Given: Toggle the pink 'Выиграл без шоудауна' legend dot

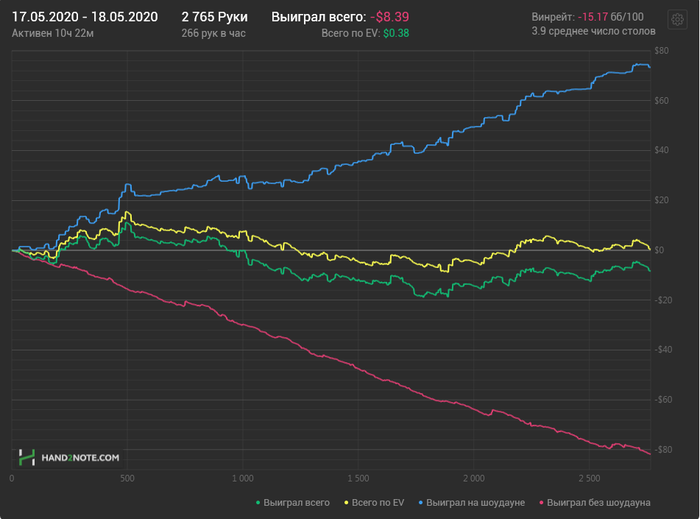Looking at the screenshot, I should click(541, 503).
